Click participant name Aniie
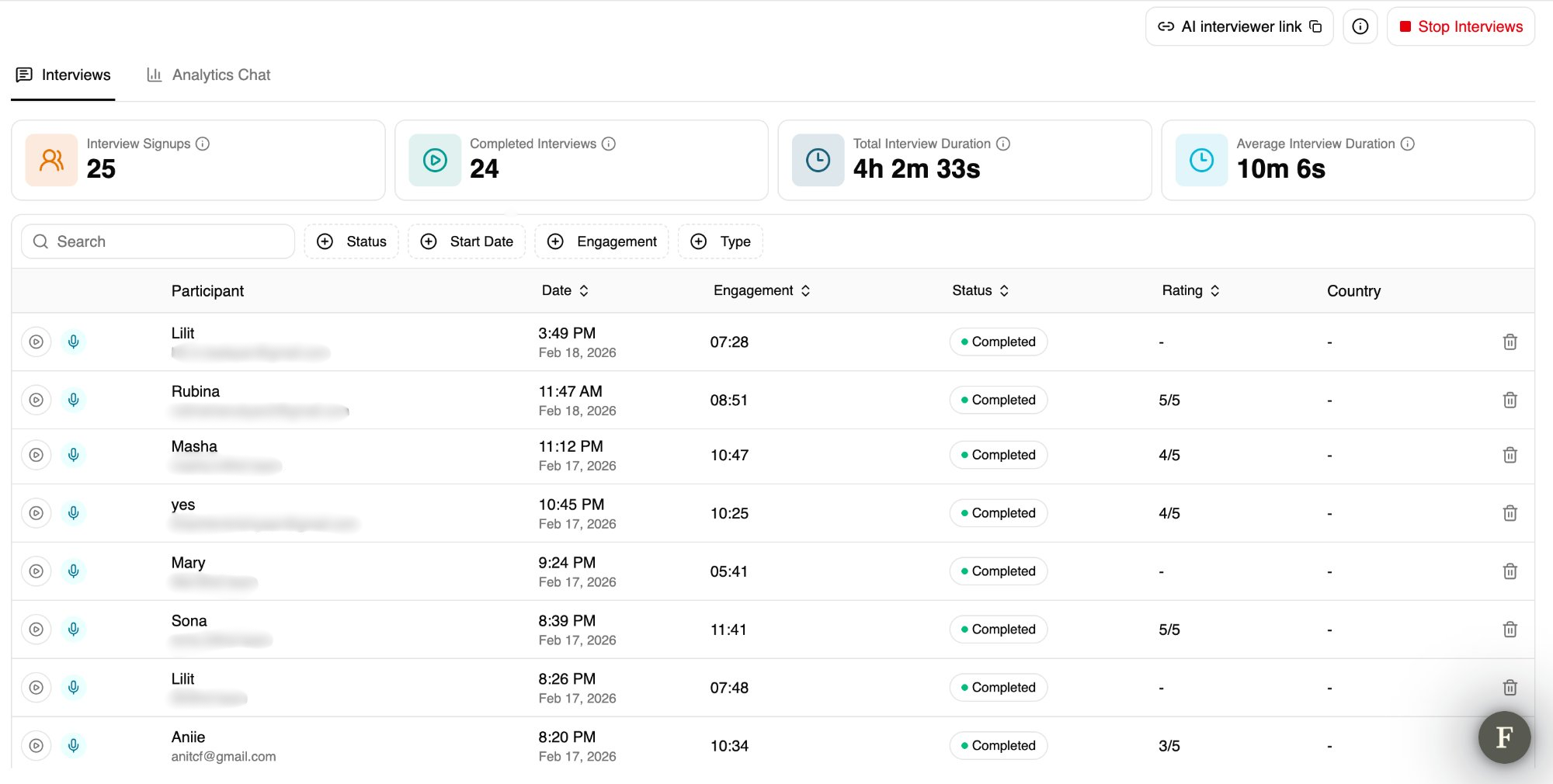 tap(189, 737)
